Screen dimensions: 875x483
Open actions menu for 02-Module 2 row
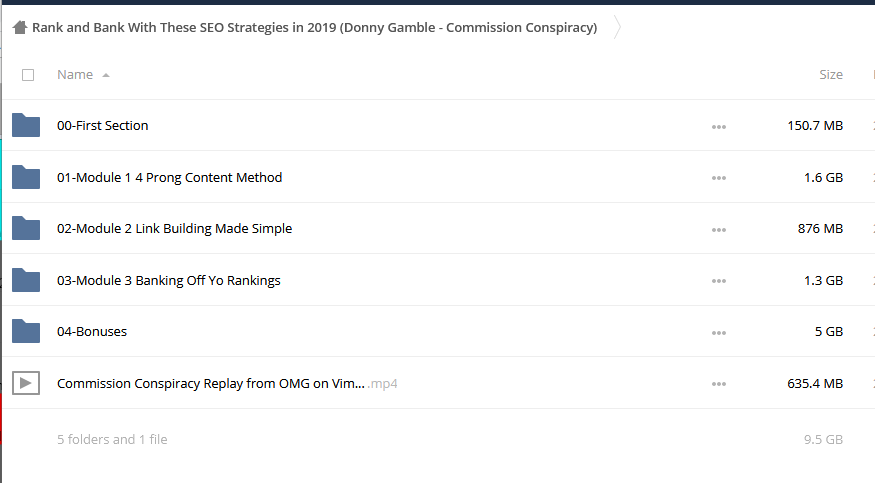coord(719,230)
